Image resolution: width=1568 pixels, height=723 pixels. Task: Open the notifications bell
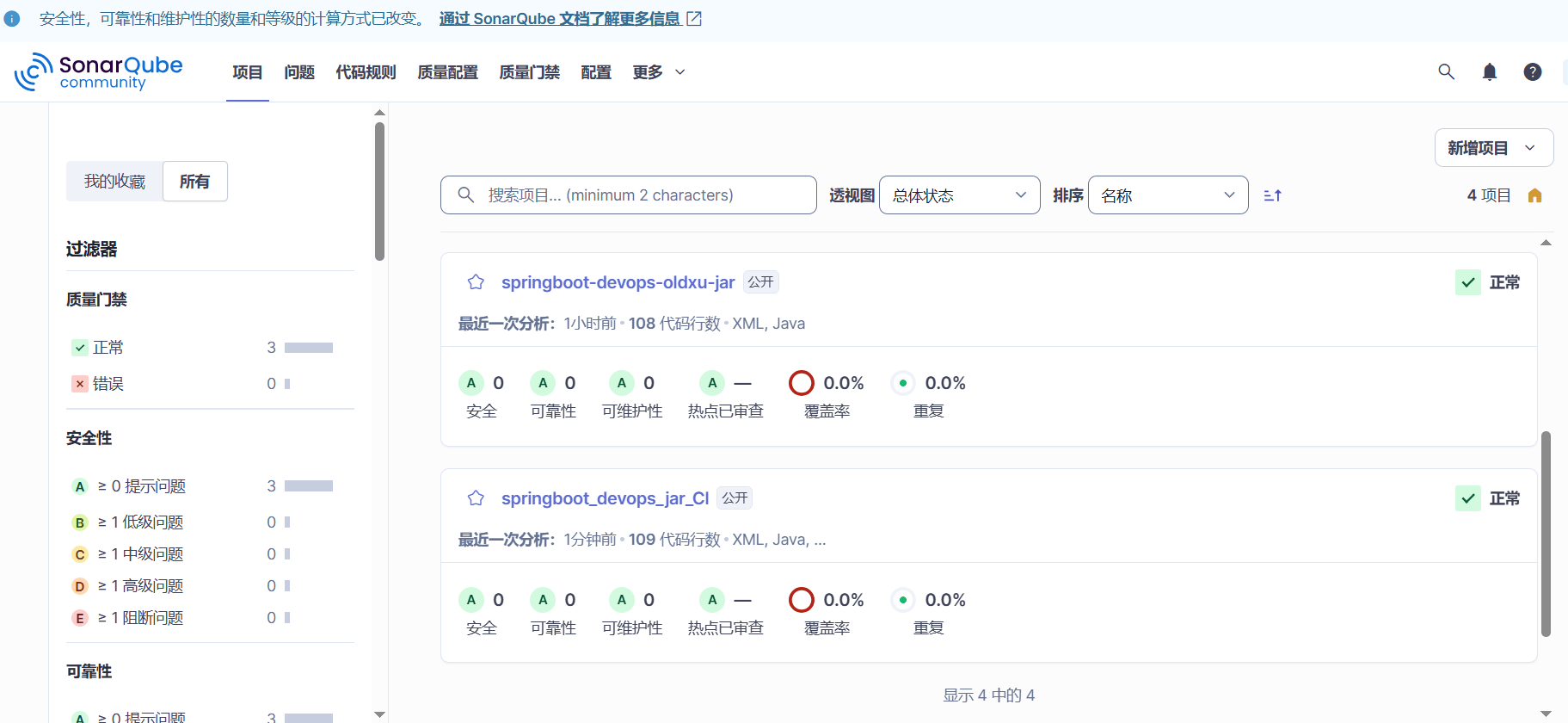tap(1490, 71)
